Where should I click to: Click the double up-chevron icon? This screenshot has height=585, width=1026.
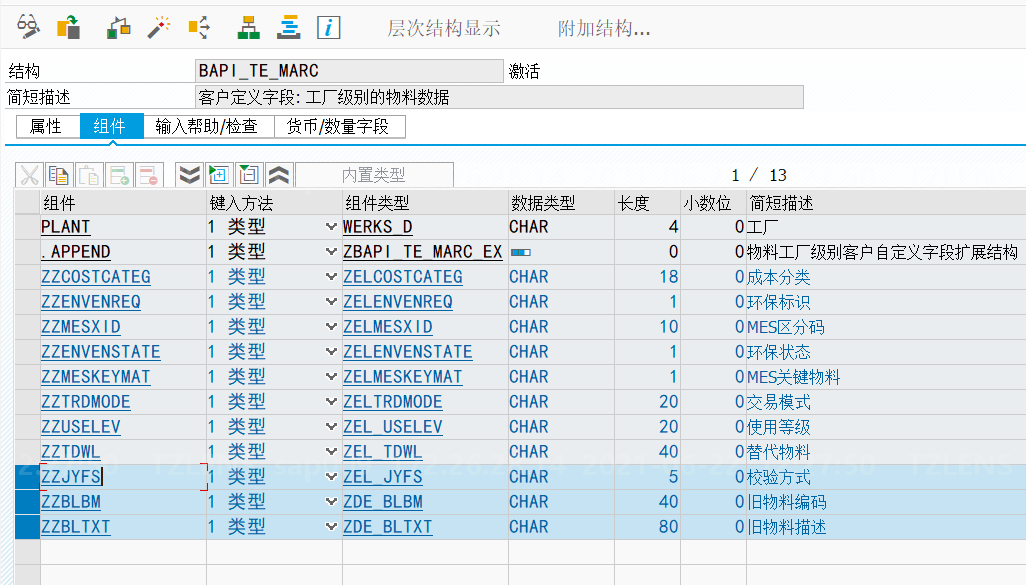click(x=278, y=174)
